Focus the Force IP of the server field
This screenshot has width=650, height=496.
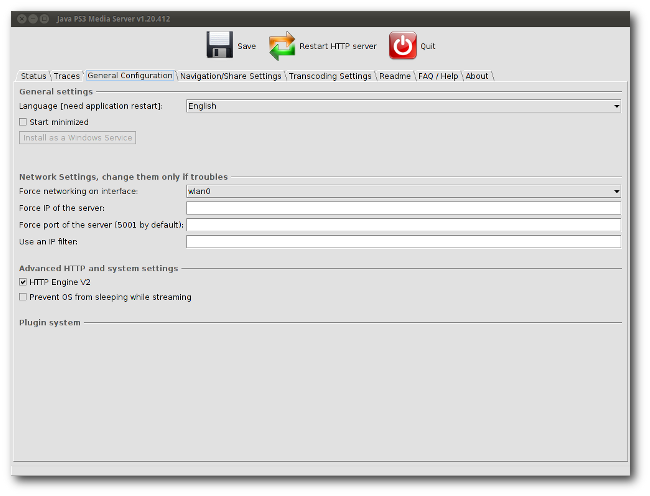click(403, 208)
